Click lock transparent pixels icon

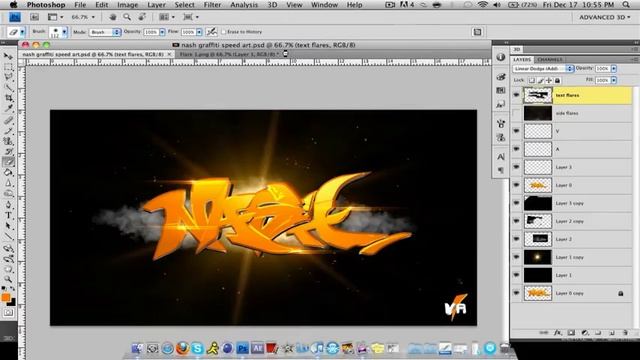[x=531, y=80]
